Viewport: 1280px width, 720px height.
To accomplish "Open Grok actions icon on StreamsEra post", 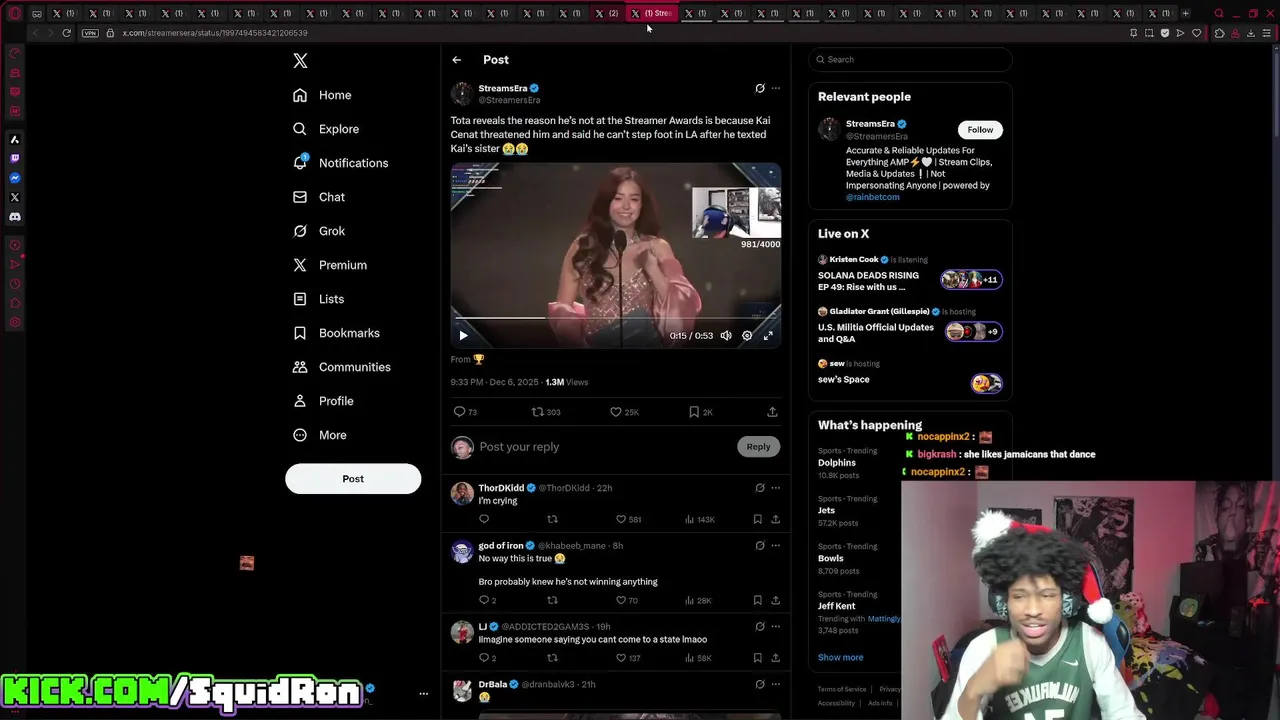I will tap(760, 88).
